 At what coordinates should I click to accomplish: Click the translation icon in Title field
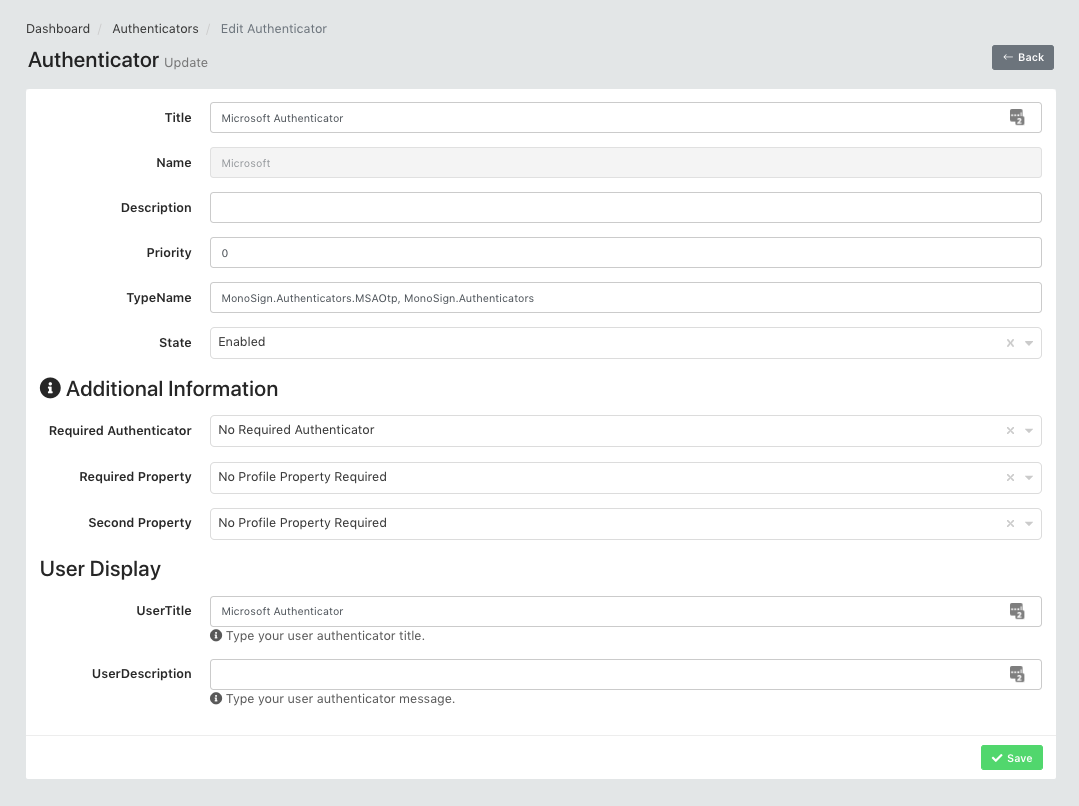click(1017, 118)
